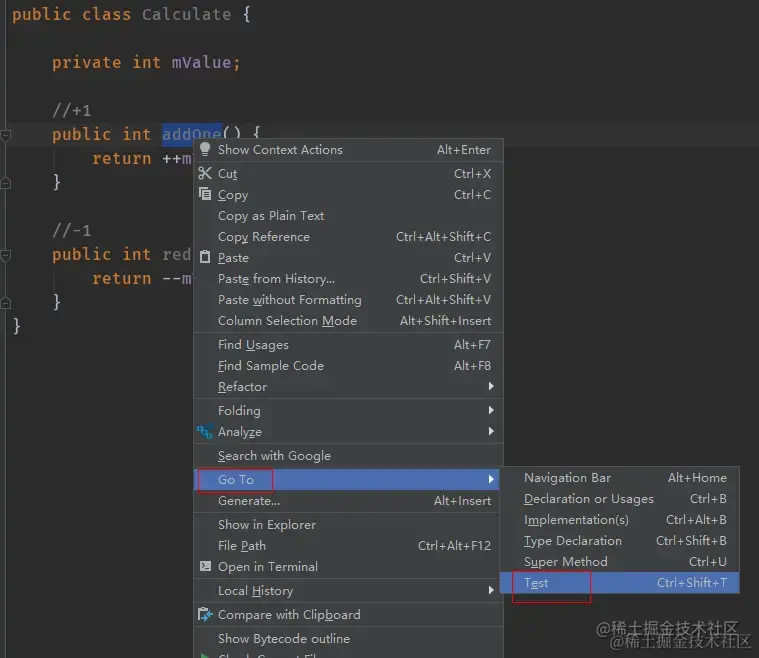Choose Open in Terminal

tap(347, 566)
